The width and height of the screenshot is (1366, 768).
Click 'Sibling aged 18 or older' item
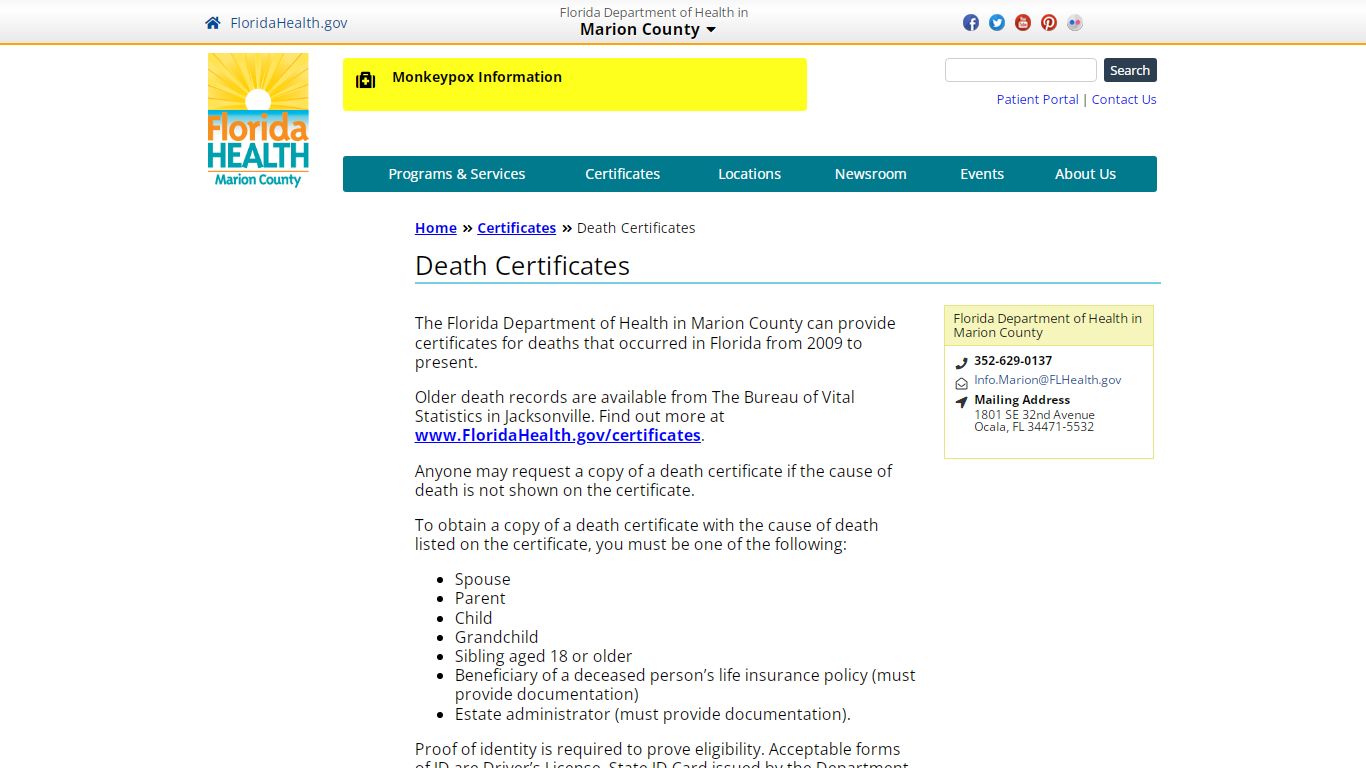point(544,656)
